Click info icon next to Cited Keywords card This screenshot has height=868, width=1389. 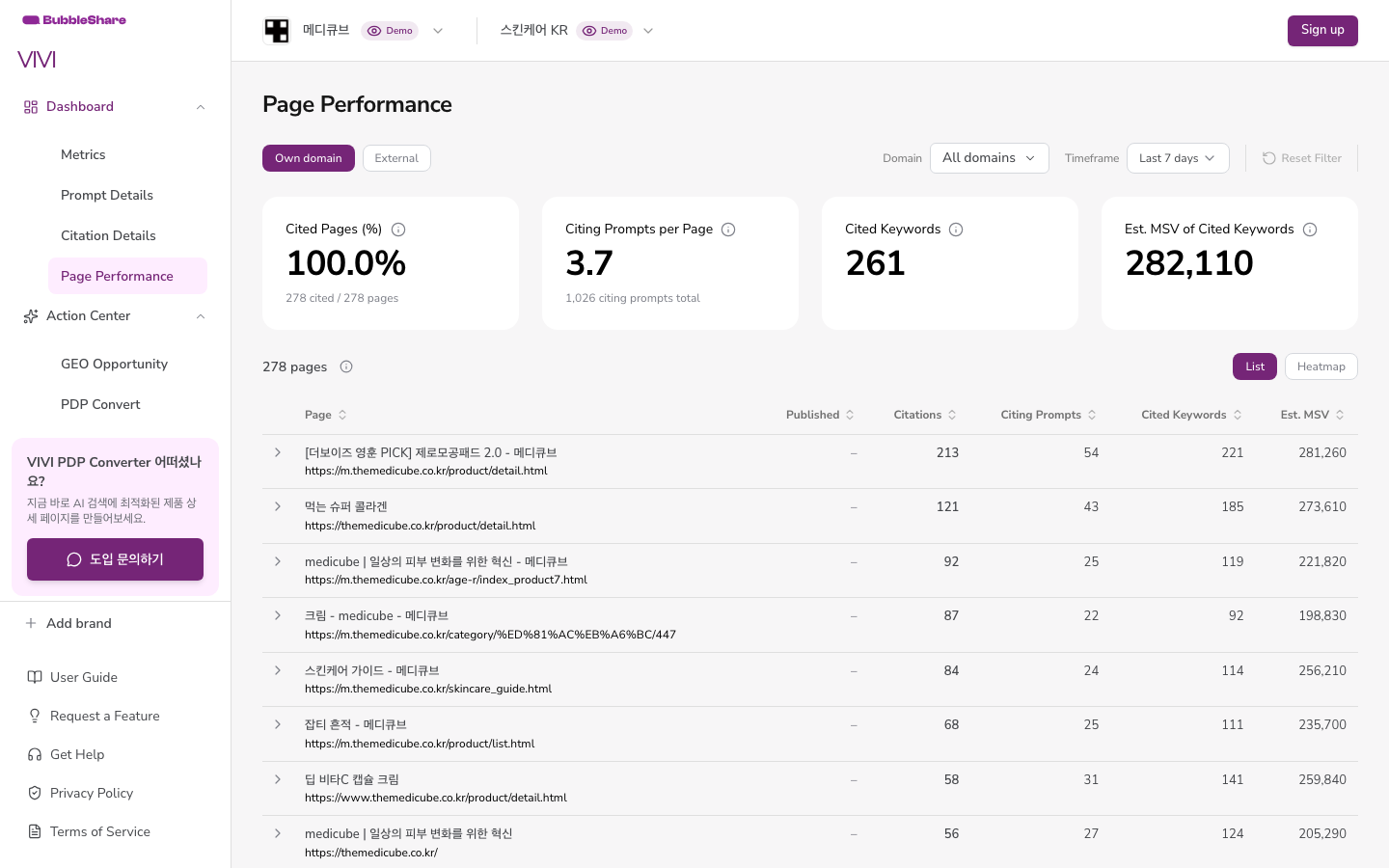956,230
